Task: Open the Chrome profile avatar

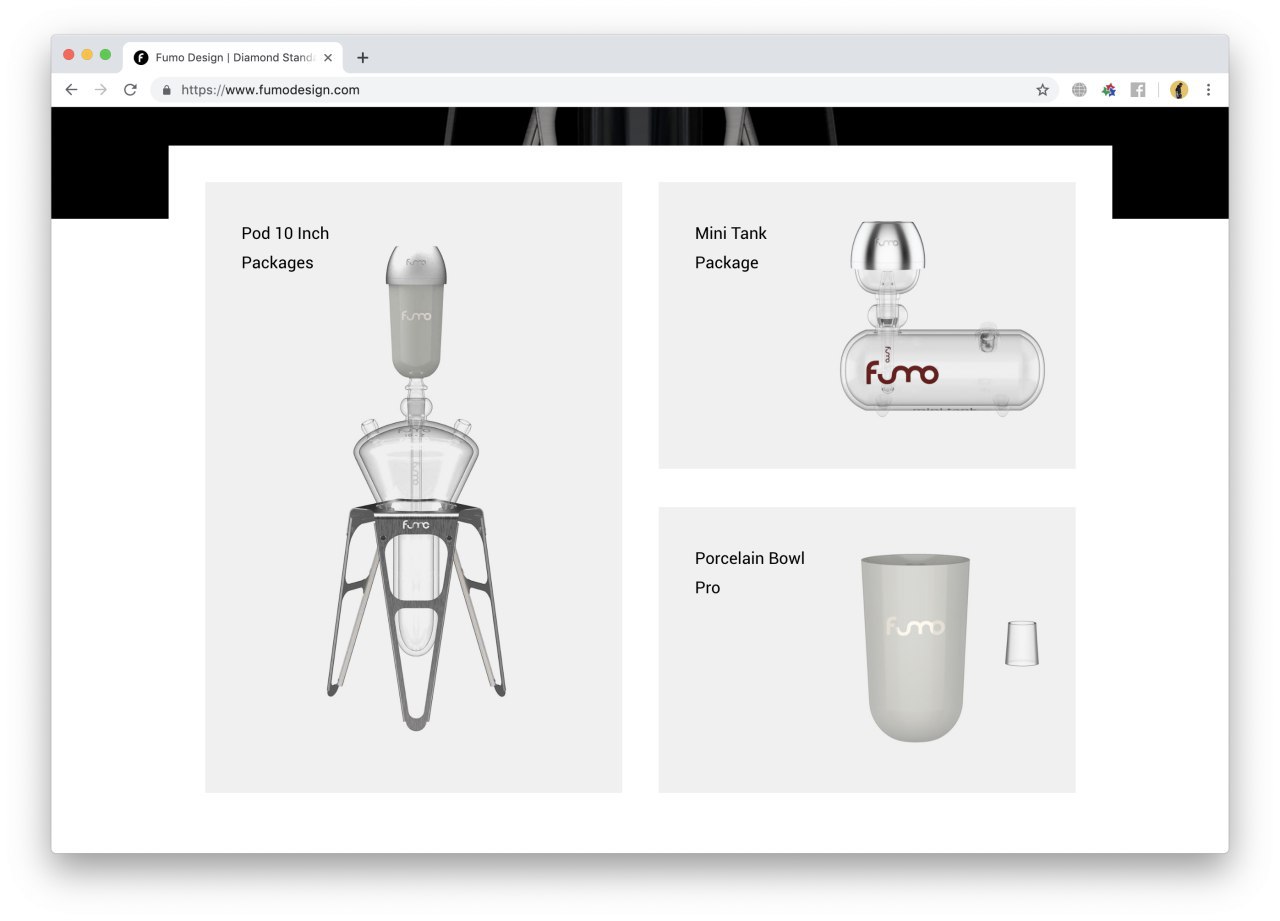Action: tap(1179, 90)
